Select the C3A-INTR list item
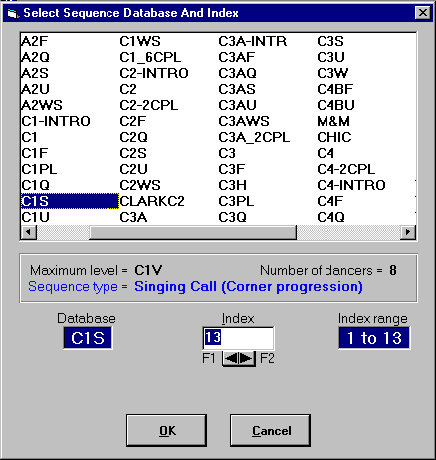The width and height of the screenshot is (436, 460). pyautogui.click(x=253, y=41)
